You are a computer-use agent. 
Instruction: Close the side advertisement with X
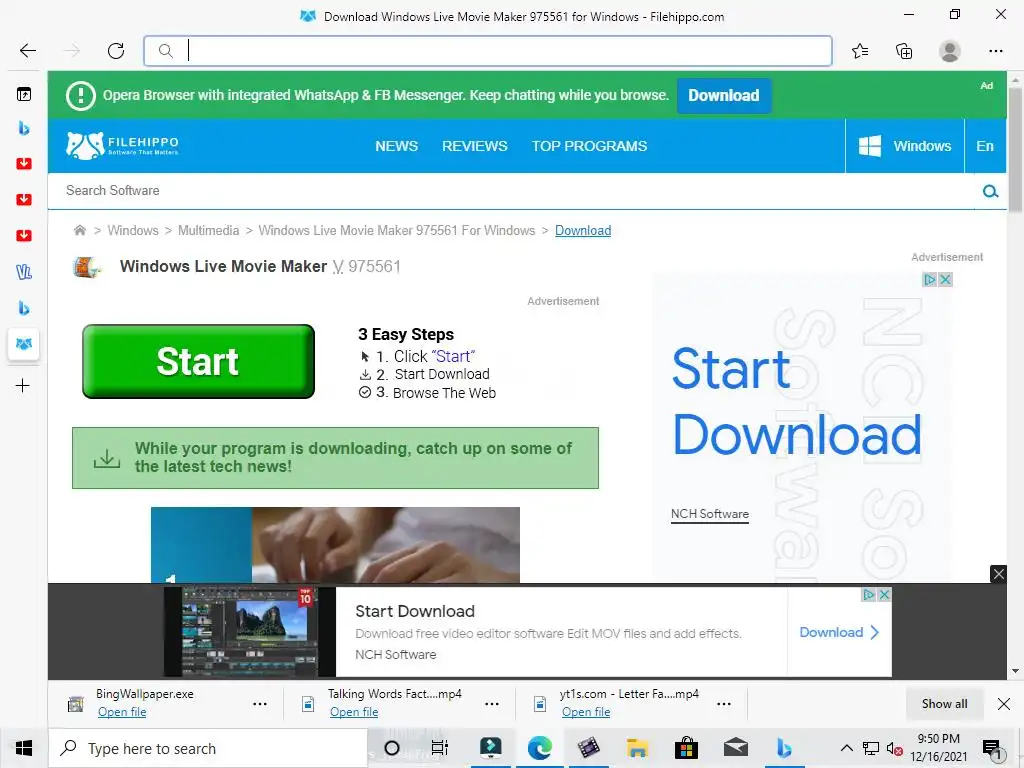tap(945, 280)
